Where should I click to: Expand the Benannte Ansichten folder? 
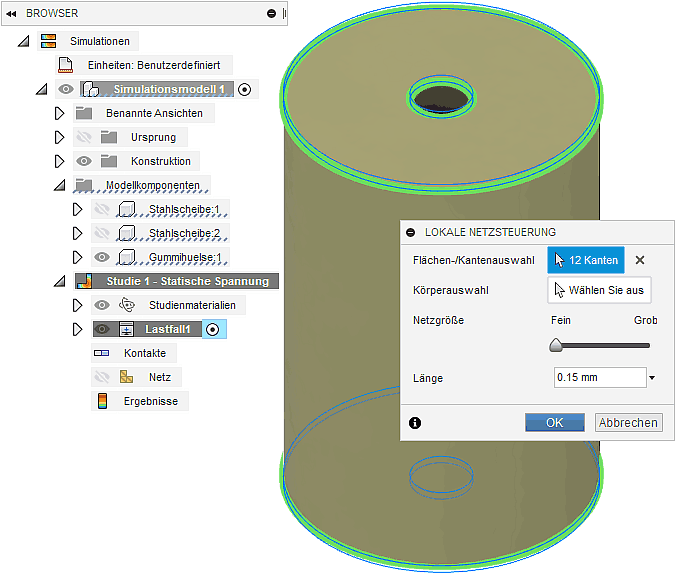tap(59, 113)
